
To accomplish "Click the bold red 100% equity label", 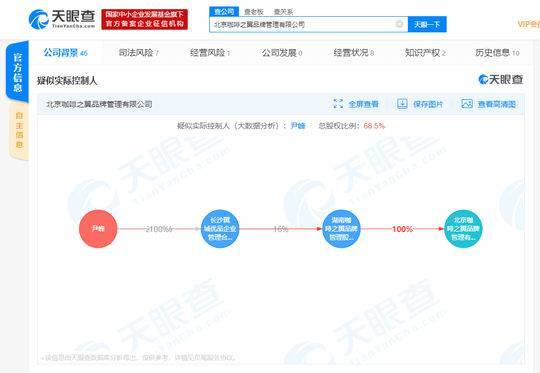I will (x=402, y=229).
